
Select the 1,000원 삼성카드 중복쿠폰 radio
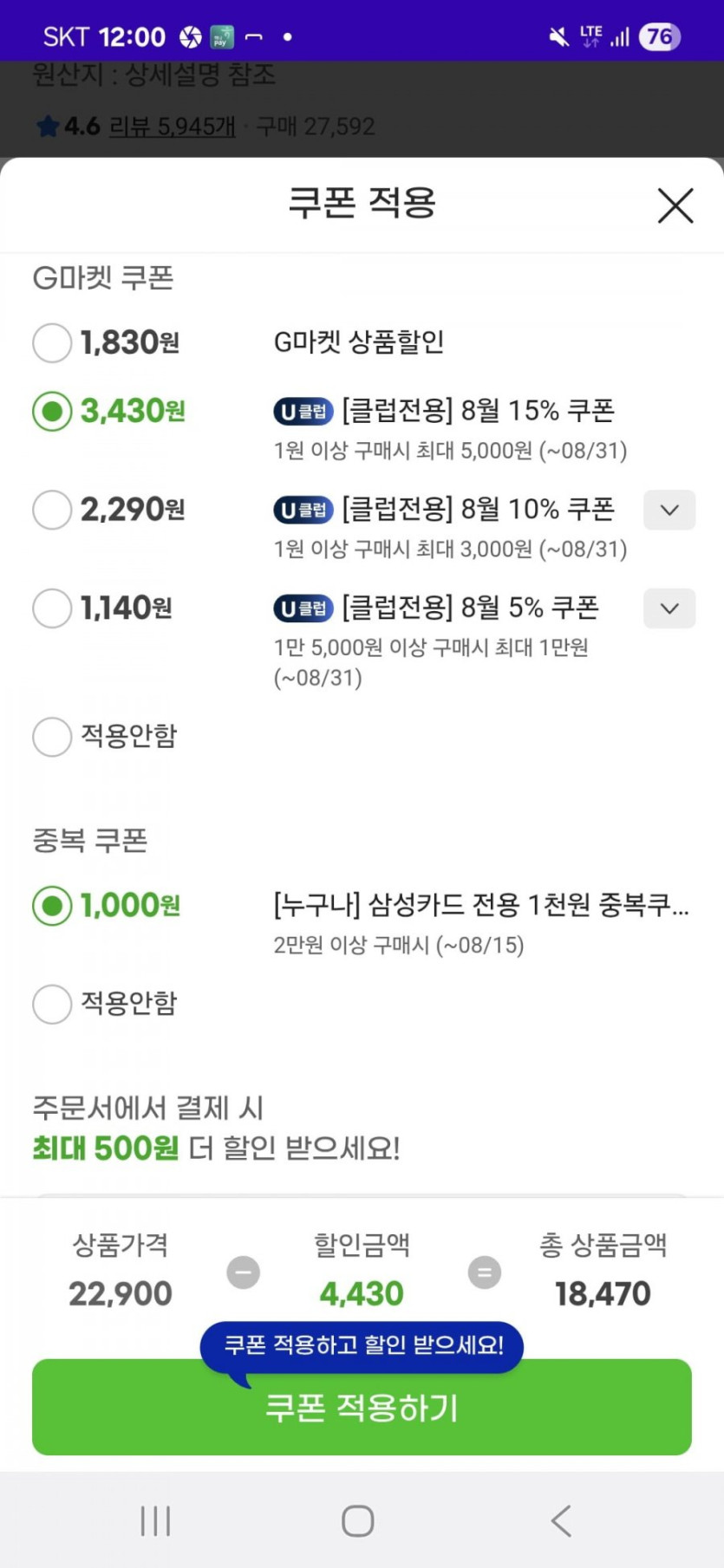point(52,906)
